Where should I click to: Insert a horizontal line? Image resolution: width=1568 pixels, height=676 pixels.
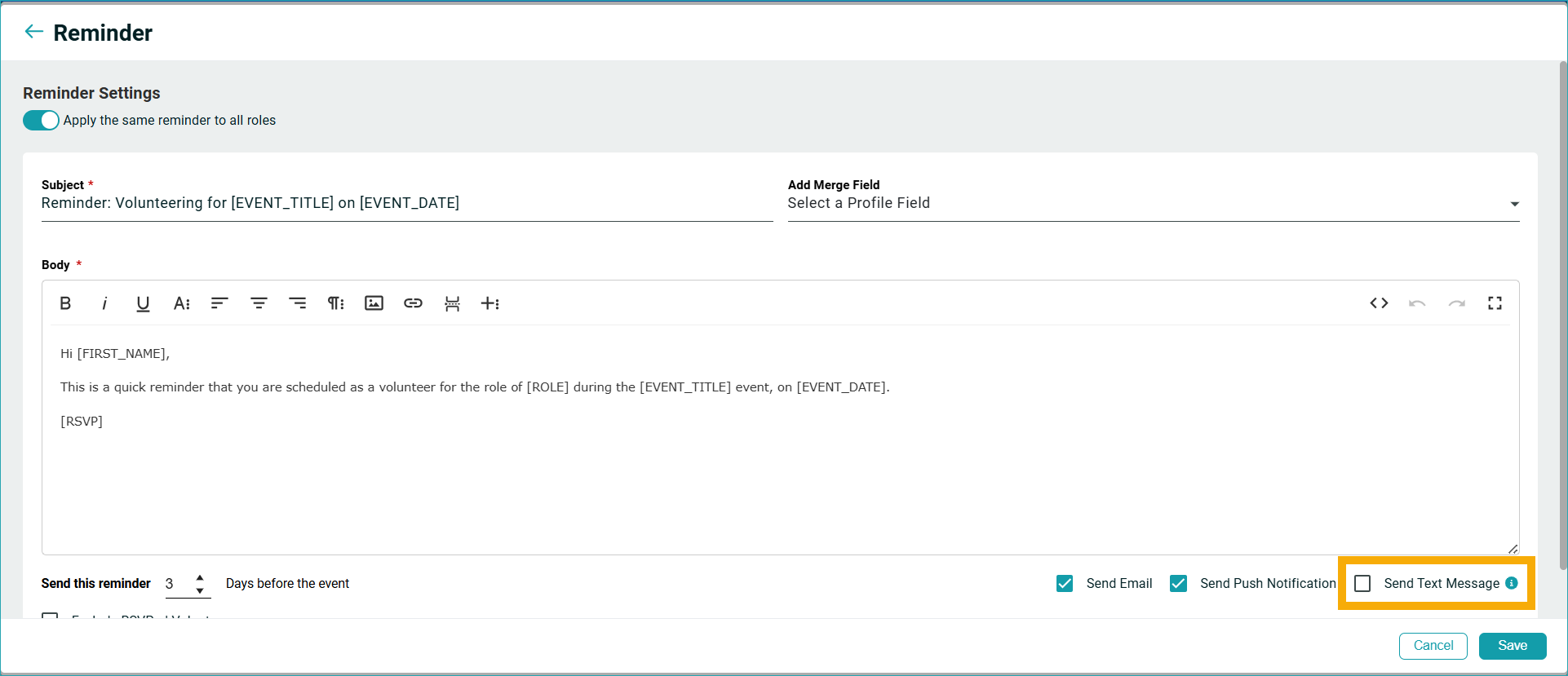(452, 303)
